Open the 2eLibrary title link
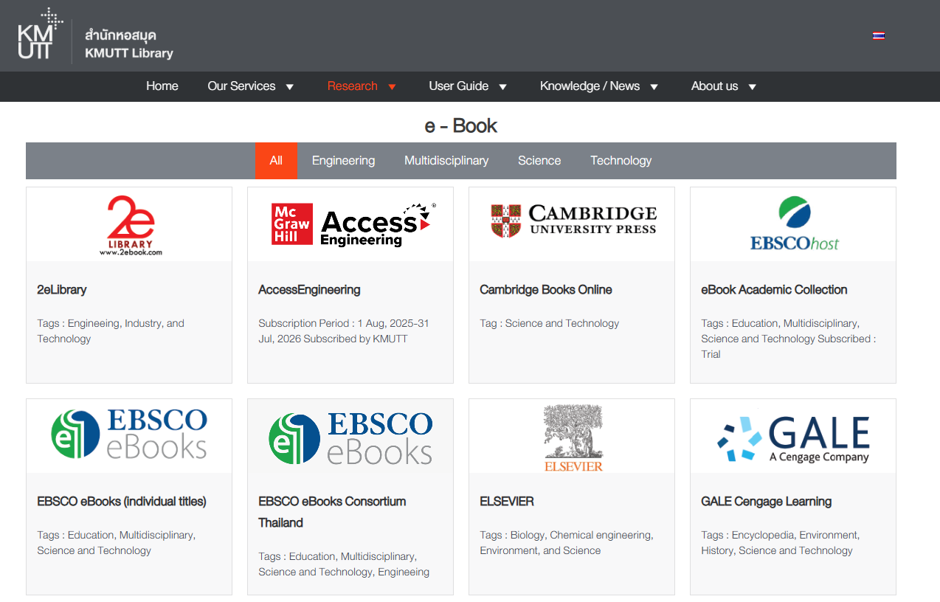The width and height of the screenshot is (940, 602). [62, 290]
